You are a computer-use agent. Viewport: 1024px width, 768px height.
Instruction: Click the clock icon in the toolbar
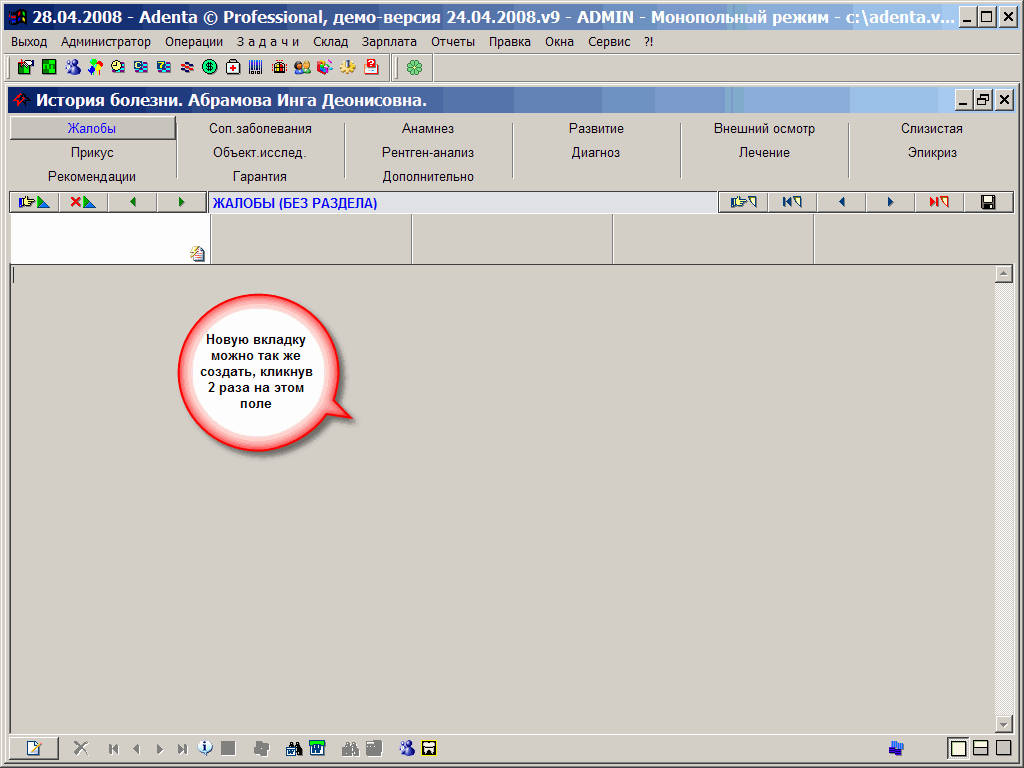tap(118, 67)
